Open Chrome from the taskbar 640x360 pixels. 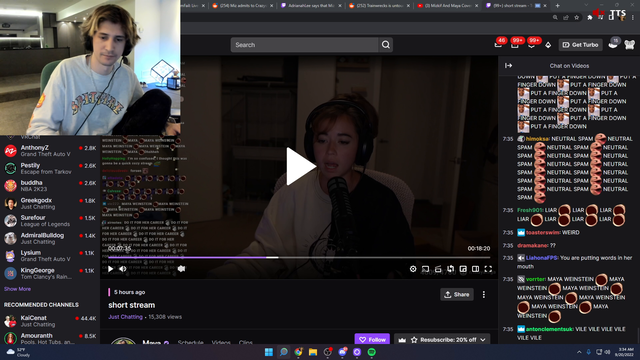pyautogui.click(x=298, y=352)
